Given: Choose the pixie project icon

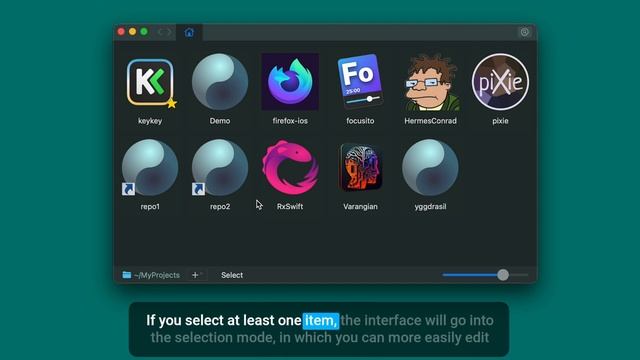Looking at the screenshot, I should pos(500,82).
